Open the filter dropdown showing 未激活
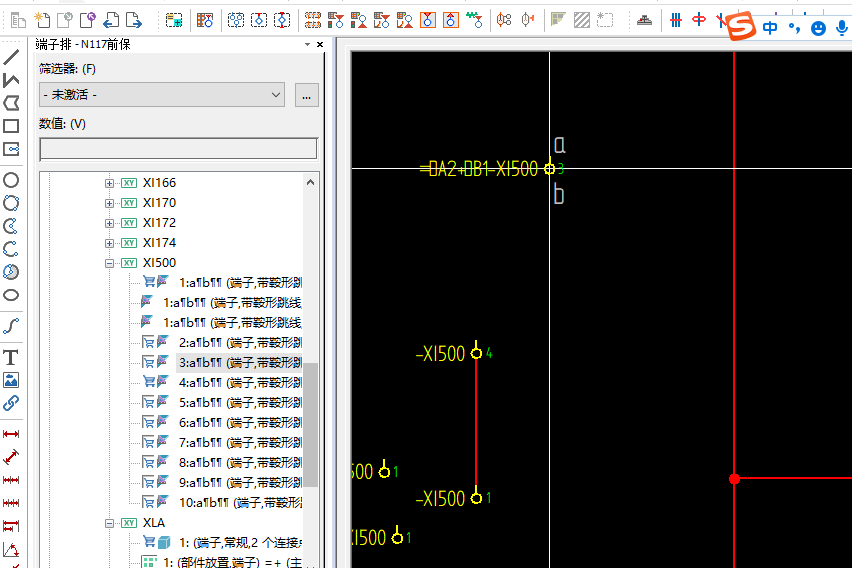This screenshot has height=568, width=852. tap(162, 95)
